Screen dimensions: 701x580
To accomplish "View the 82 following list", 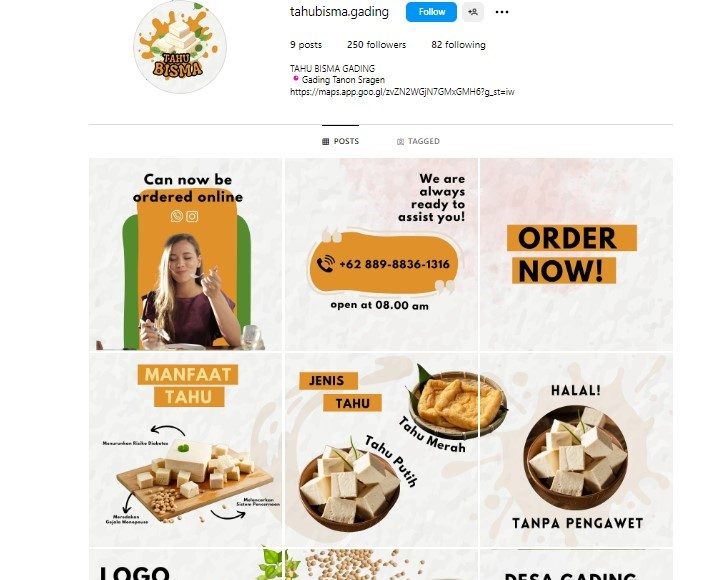I will click(x=458, y=45).
